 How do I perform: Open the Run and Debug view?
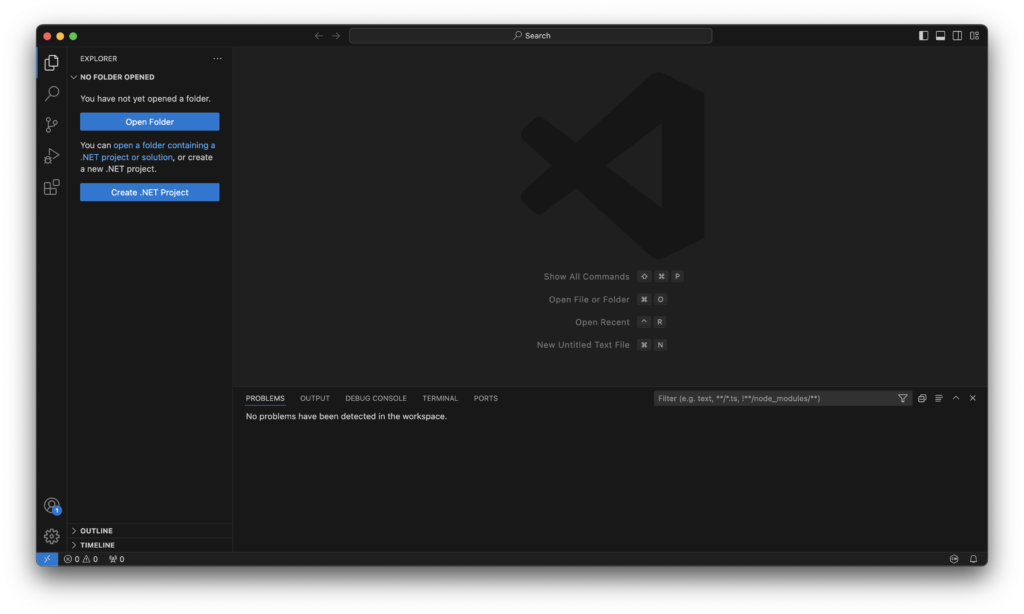51,155
